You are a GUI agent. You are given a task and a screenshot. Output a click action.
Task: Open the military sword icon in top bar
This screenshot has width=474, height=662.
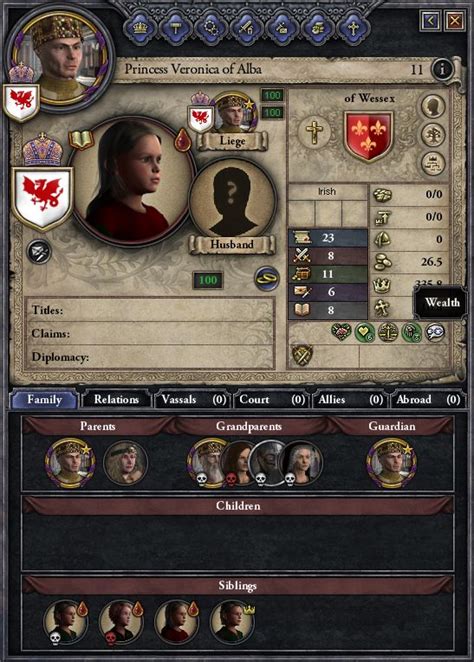tap(246, 29)
